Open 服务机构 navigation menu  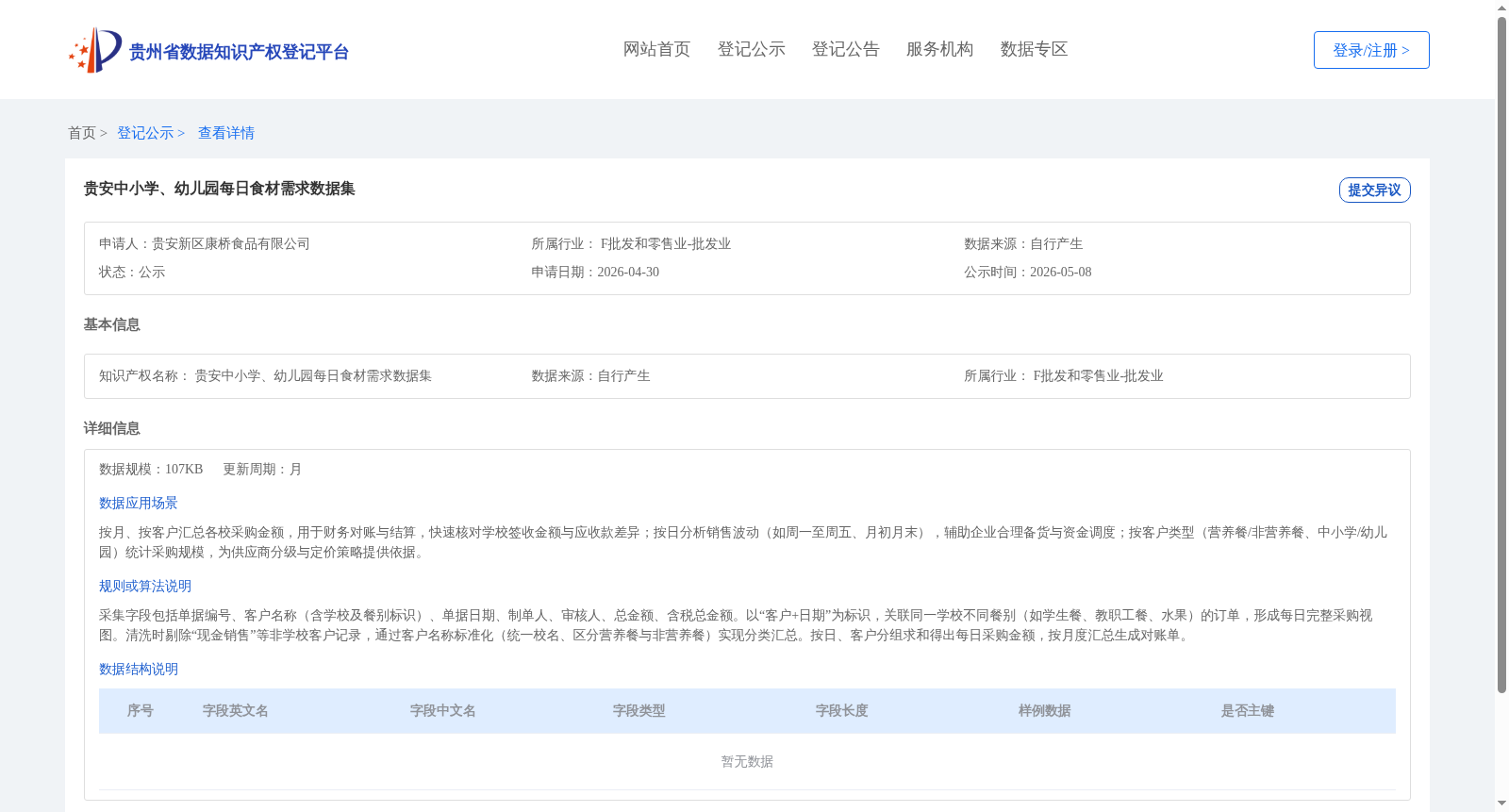(x=939, y=49)
